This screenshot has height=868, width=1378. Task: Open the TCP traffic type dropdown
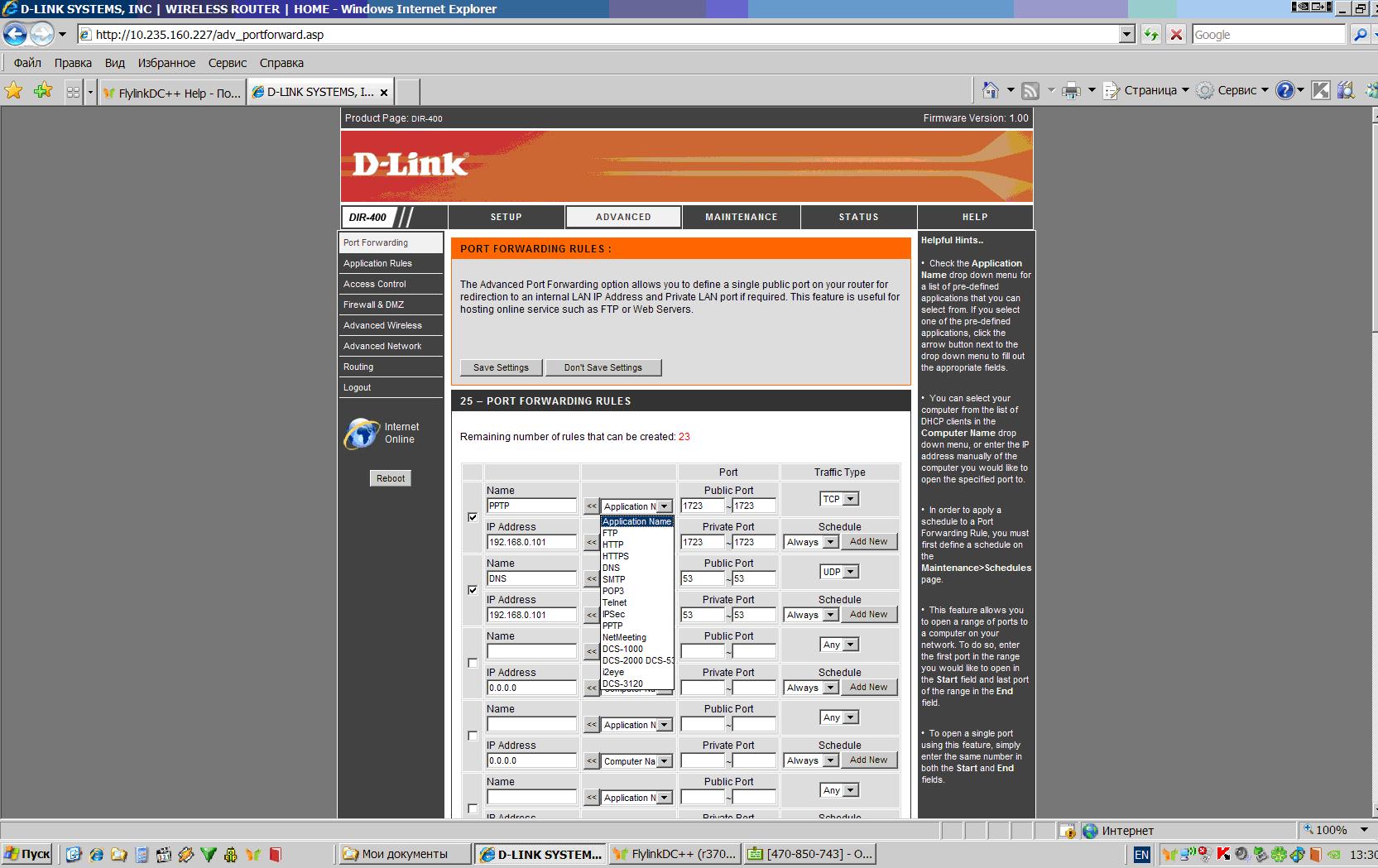pos(839,499)
